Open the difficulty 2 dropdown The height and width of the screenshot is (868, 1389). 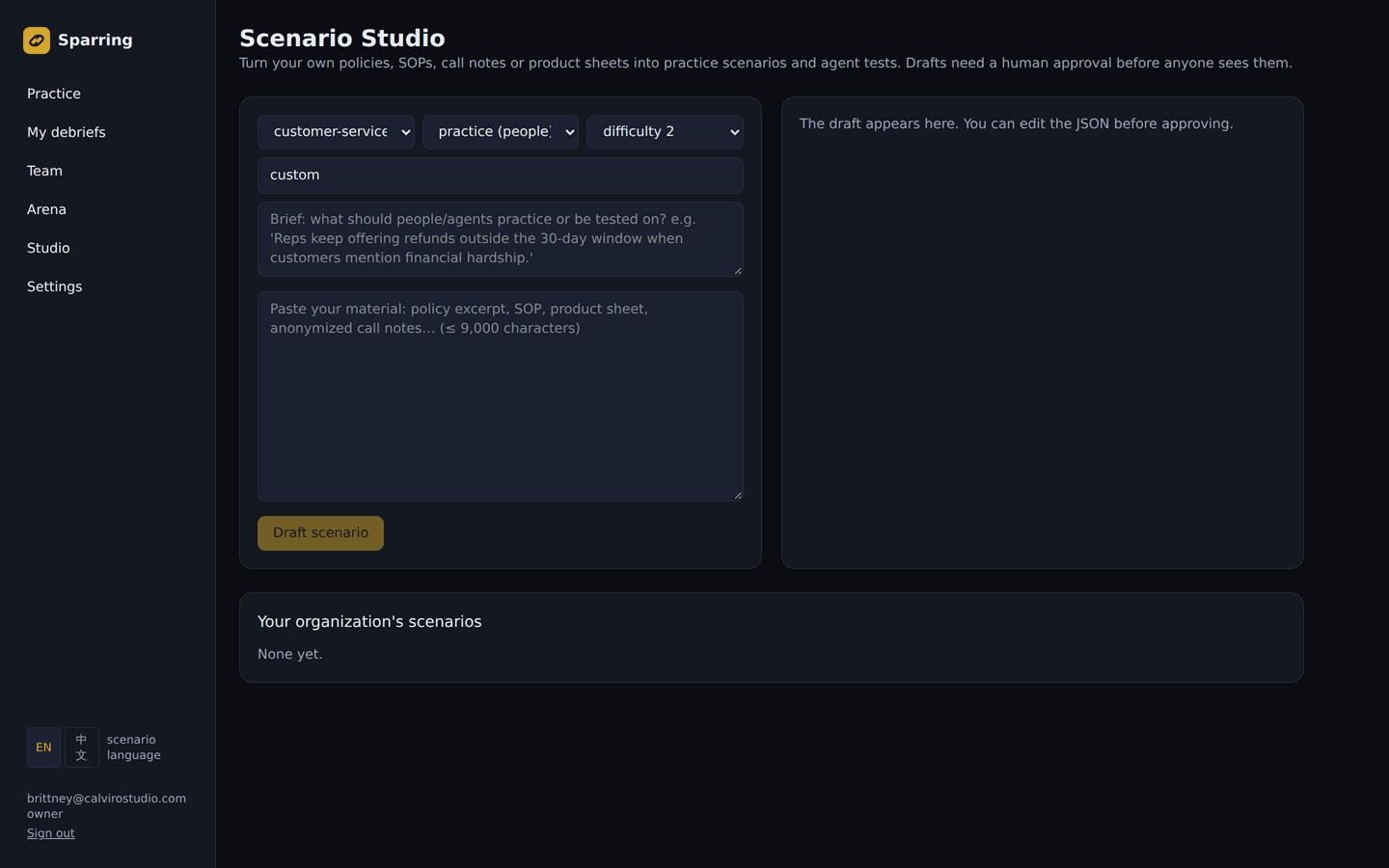pyautogui.click(x=665, y=132)
